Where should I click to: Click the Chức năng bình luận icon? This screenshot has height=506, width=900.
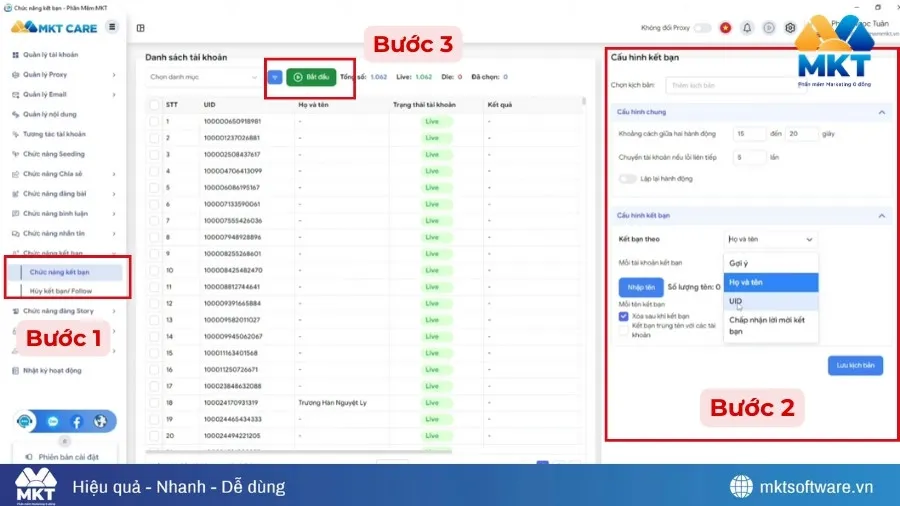[15, 213]
